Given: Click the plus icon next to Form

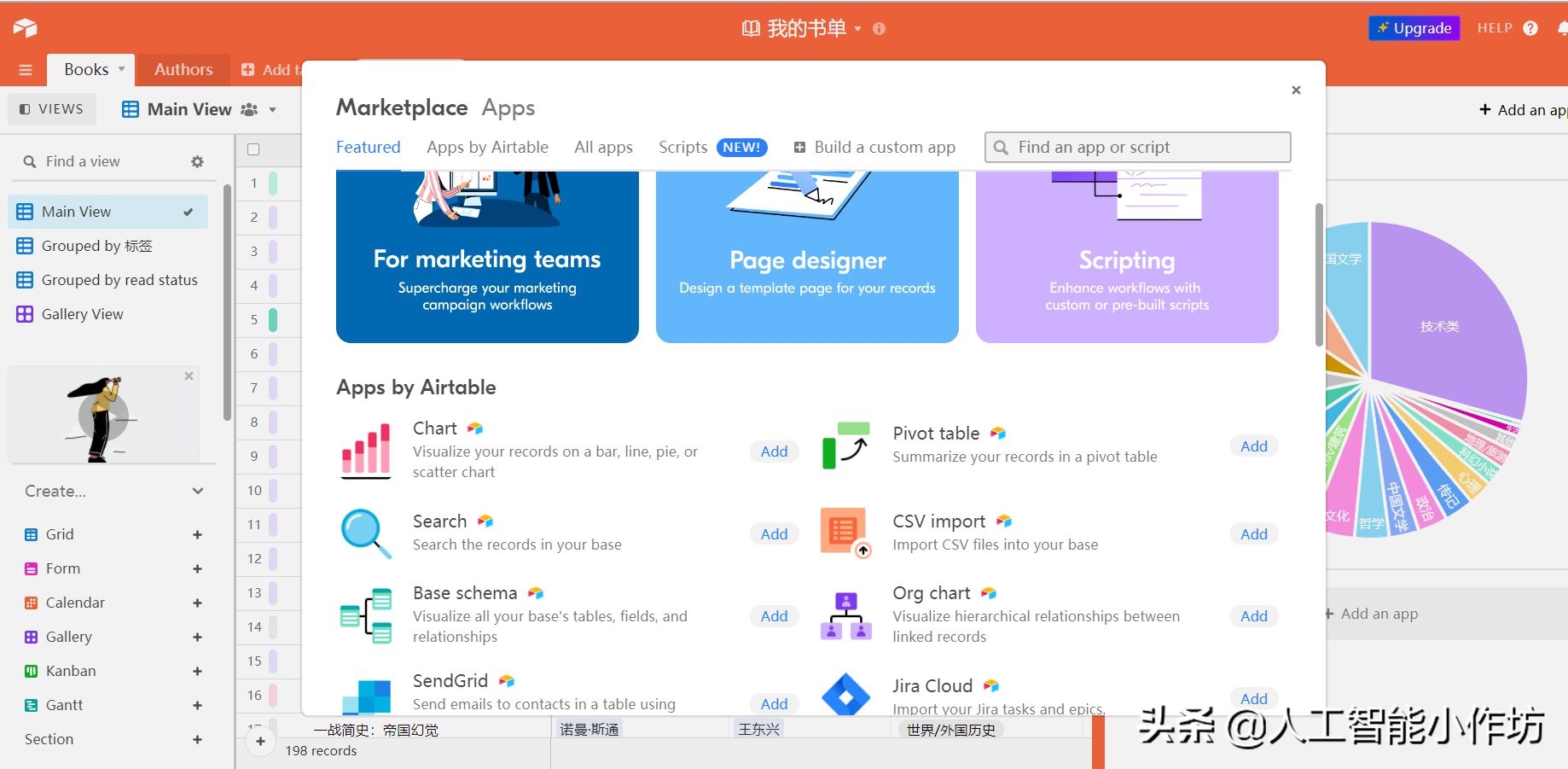Looking at the screenshot, I should point(197,568).
